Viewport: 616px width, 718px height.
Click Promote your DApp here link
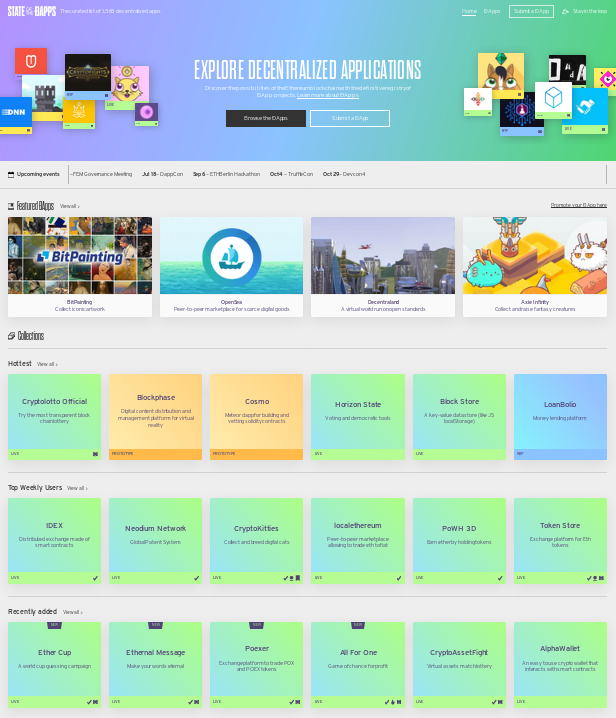pyautogui.click(x=578, y=205)
